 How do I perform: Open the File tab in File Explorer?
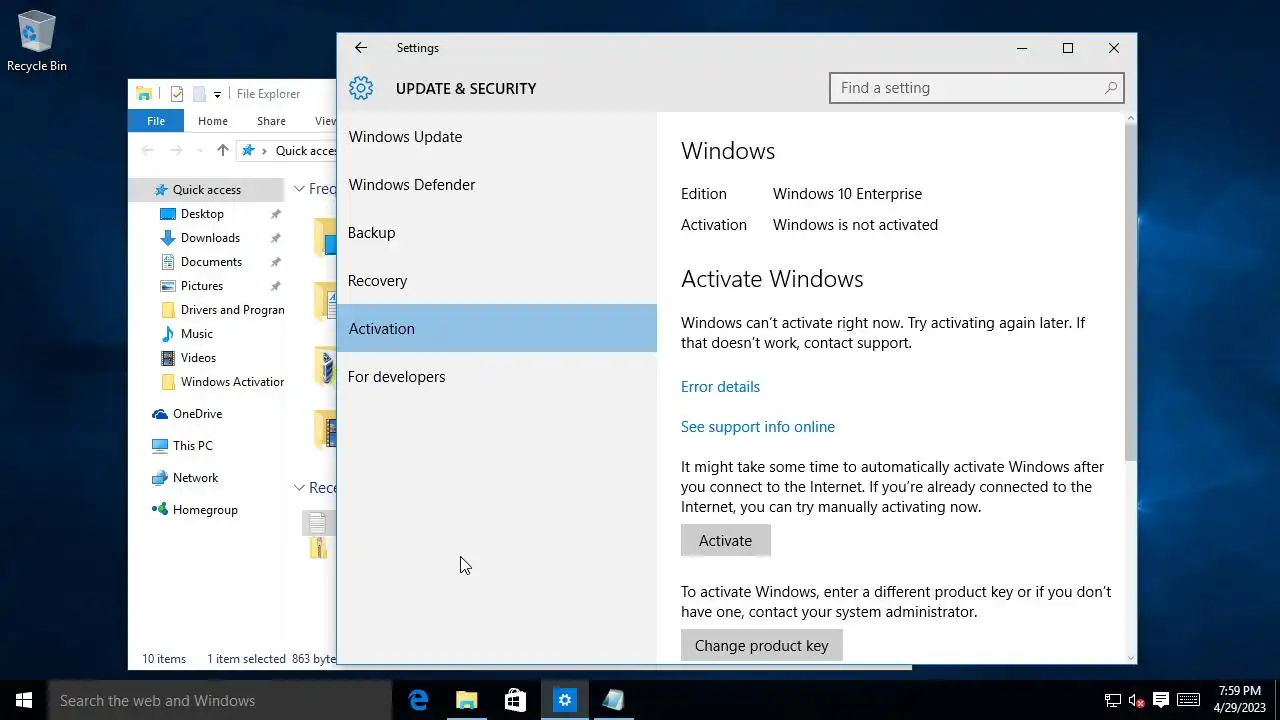(156, 121)
